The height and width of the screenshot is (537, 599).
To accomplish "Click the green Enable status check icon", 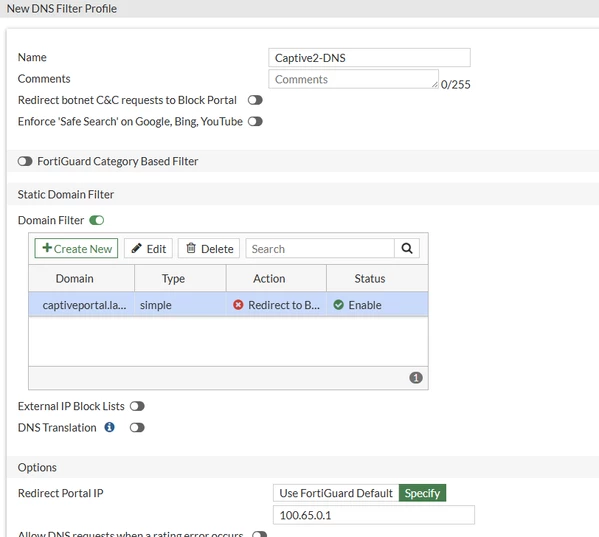I will coord(338,305).
